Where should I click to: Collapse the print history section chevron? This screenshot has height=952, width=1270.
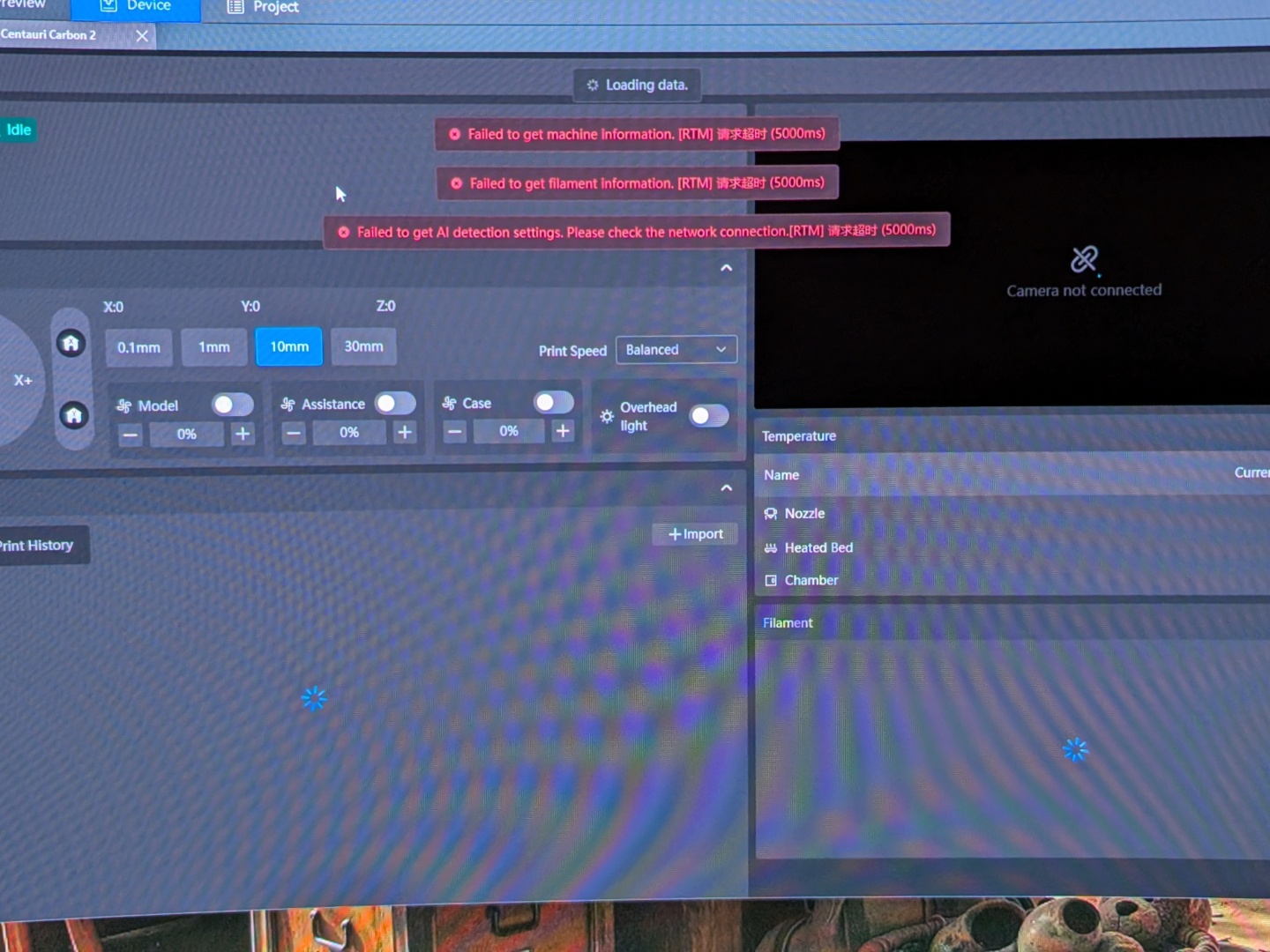pos(726,487)
